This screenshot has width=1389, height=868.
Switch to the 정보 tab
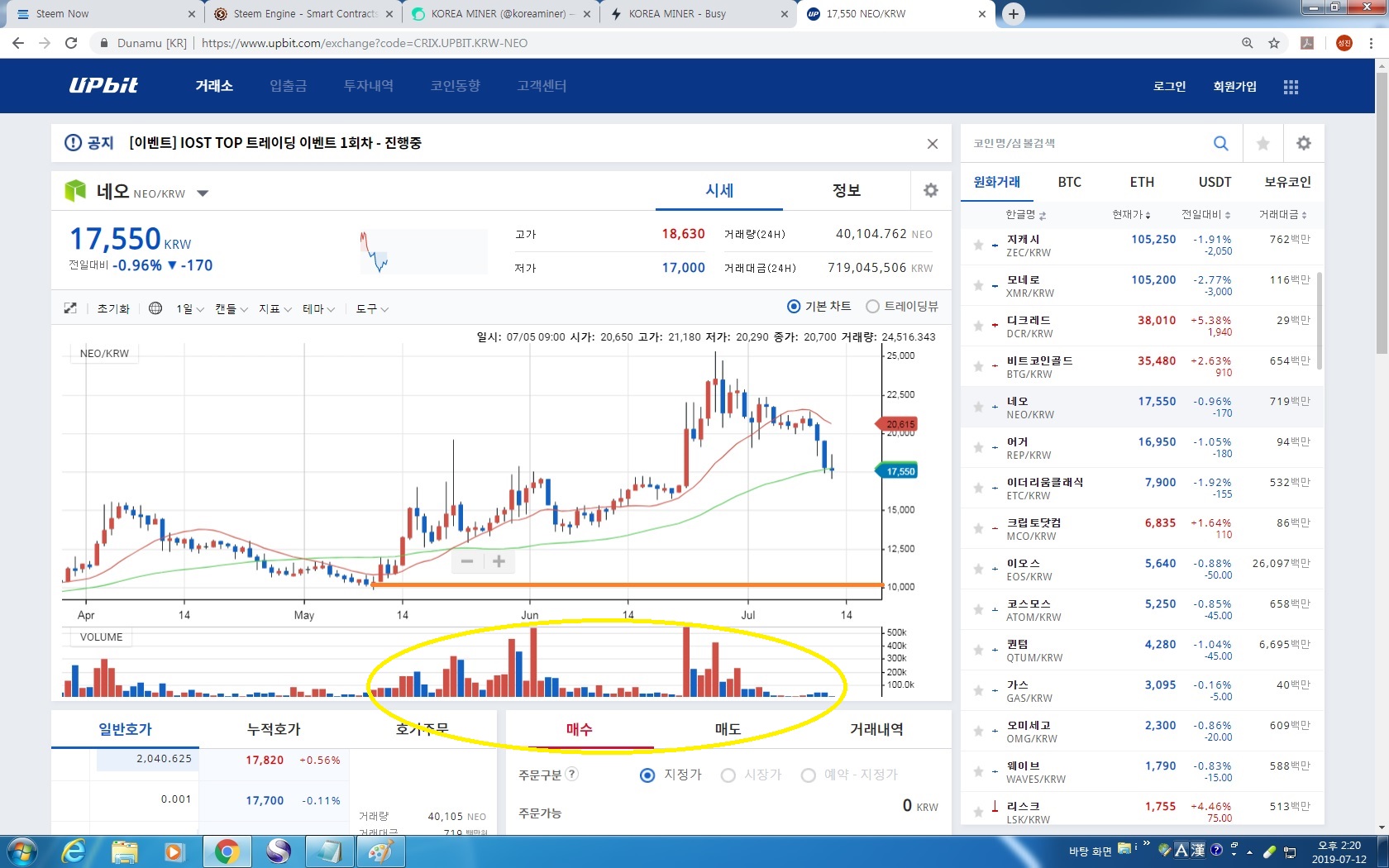(846, 191)
